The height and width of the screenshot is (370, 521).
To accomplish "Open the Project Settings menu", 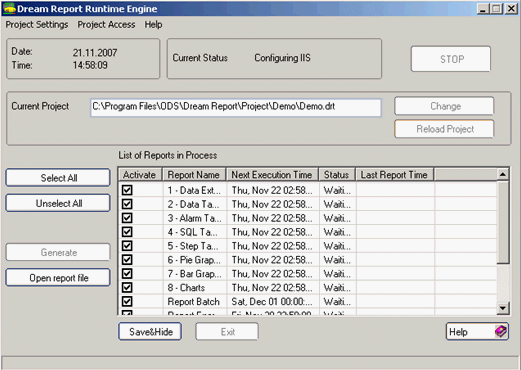I will (x=37, y=25).
